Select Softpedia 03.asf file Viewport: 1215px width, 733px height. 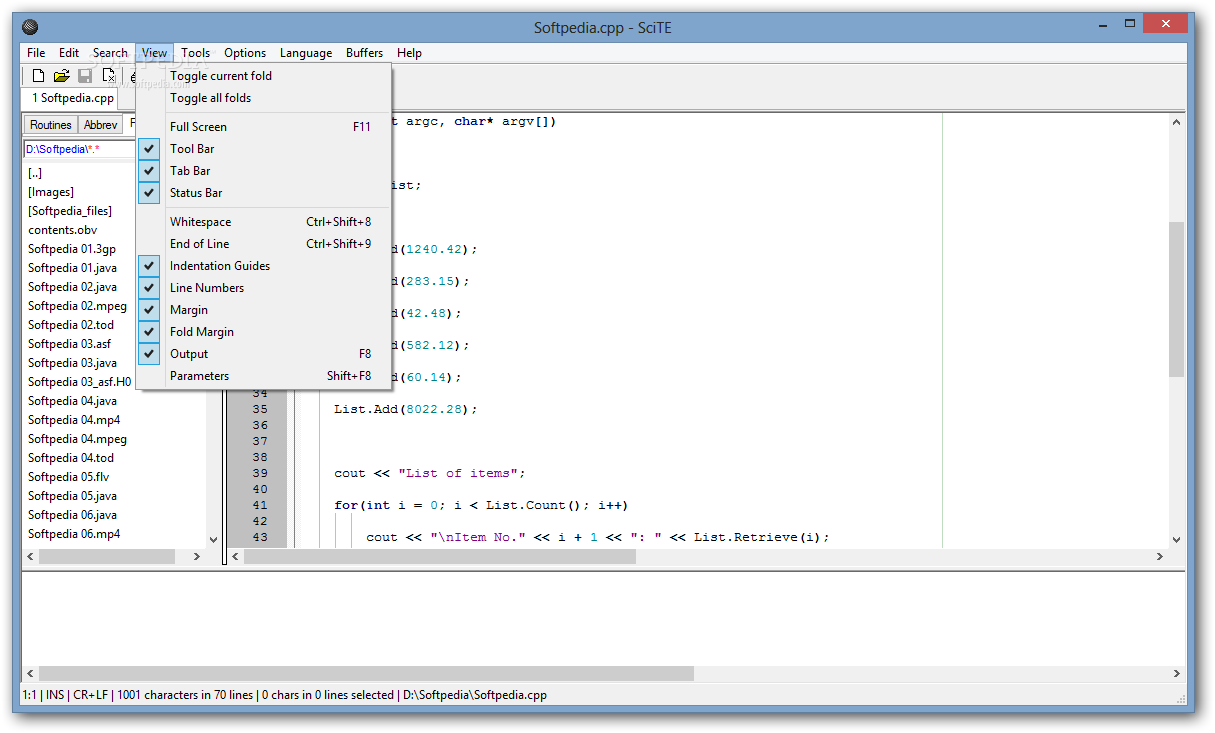coord(69,344)
